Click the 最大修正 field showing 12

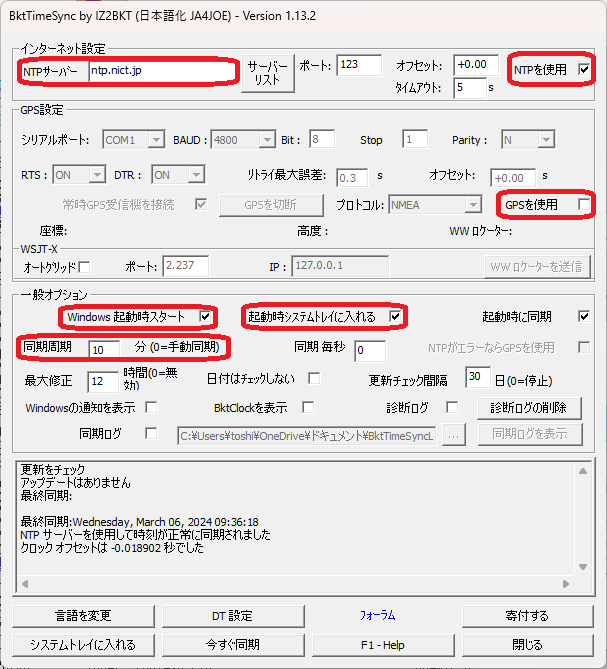coord(102,381)
